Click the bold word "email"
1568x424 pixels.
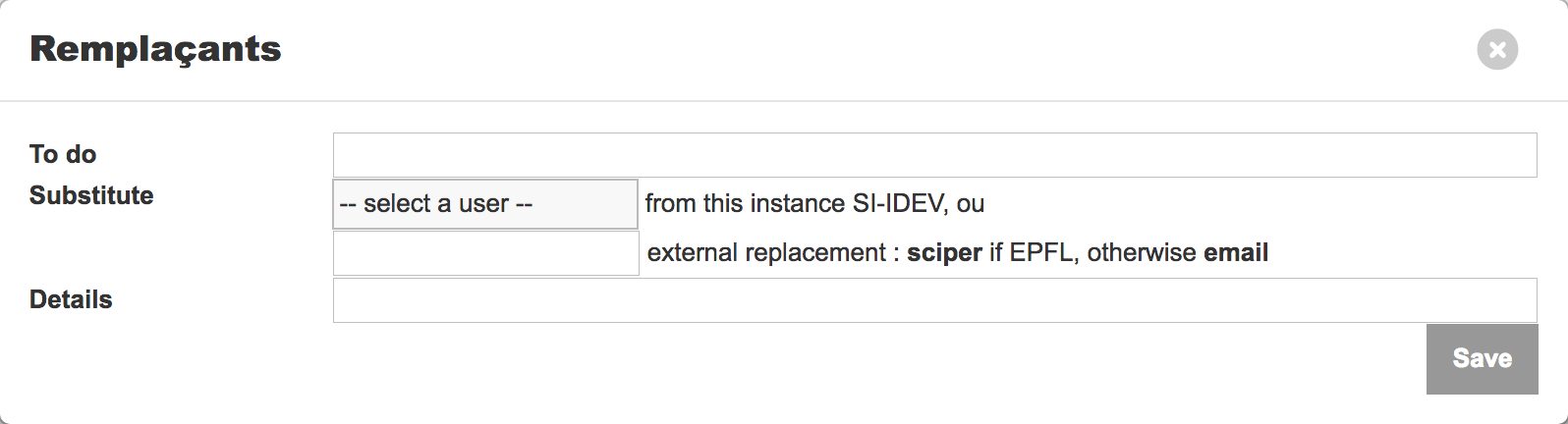pos(1236,253)
